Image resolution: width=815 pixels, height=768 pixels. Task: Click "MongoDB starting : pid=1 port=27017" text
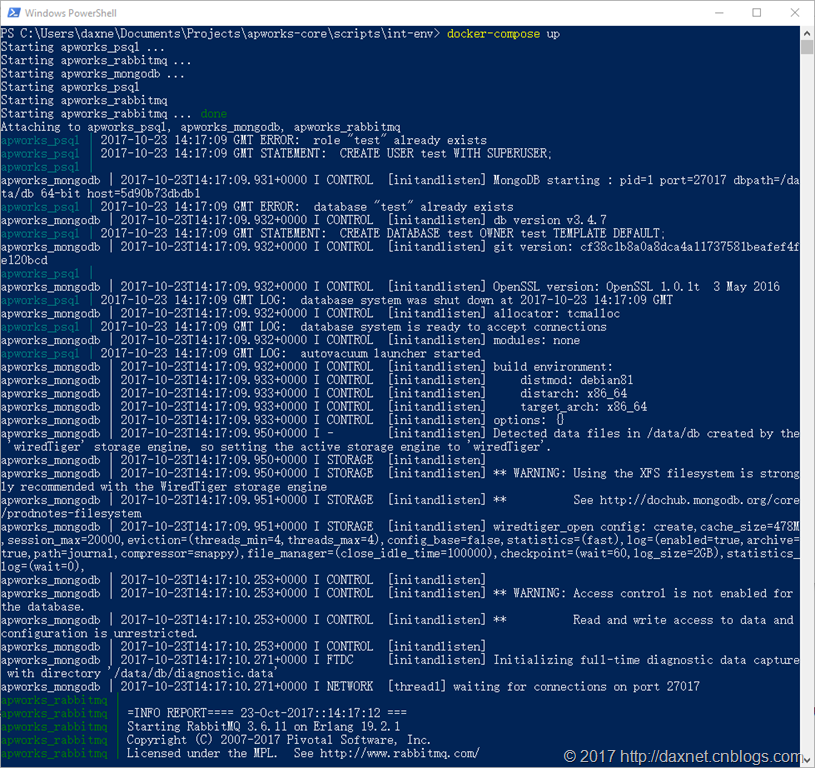[609, 180]
